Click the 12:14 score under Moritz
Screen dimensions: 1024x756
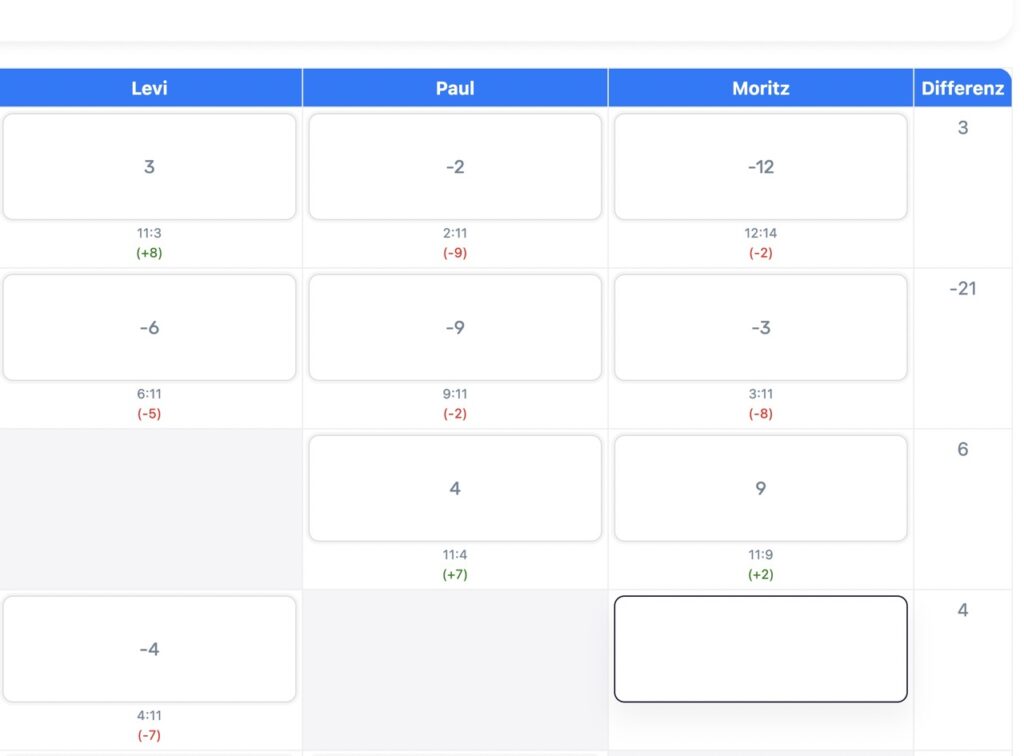pos(760,233)
